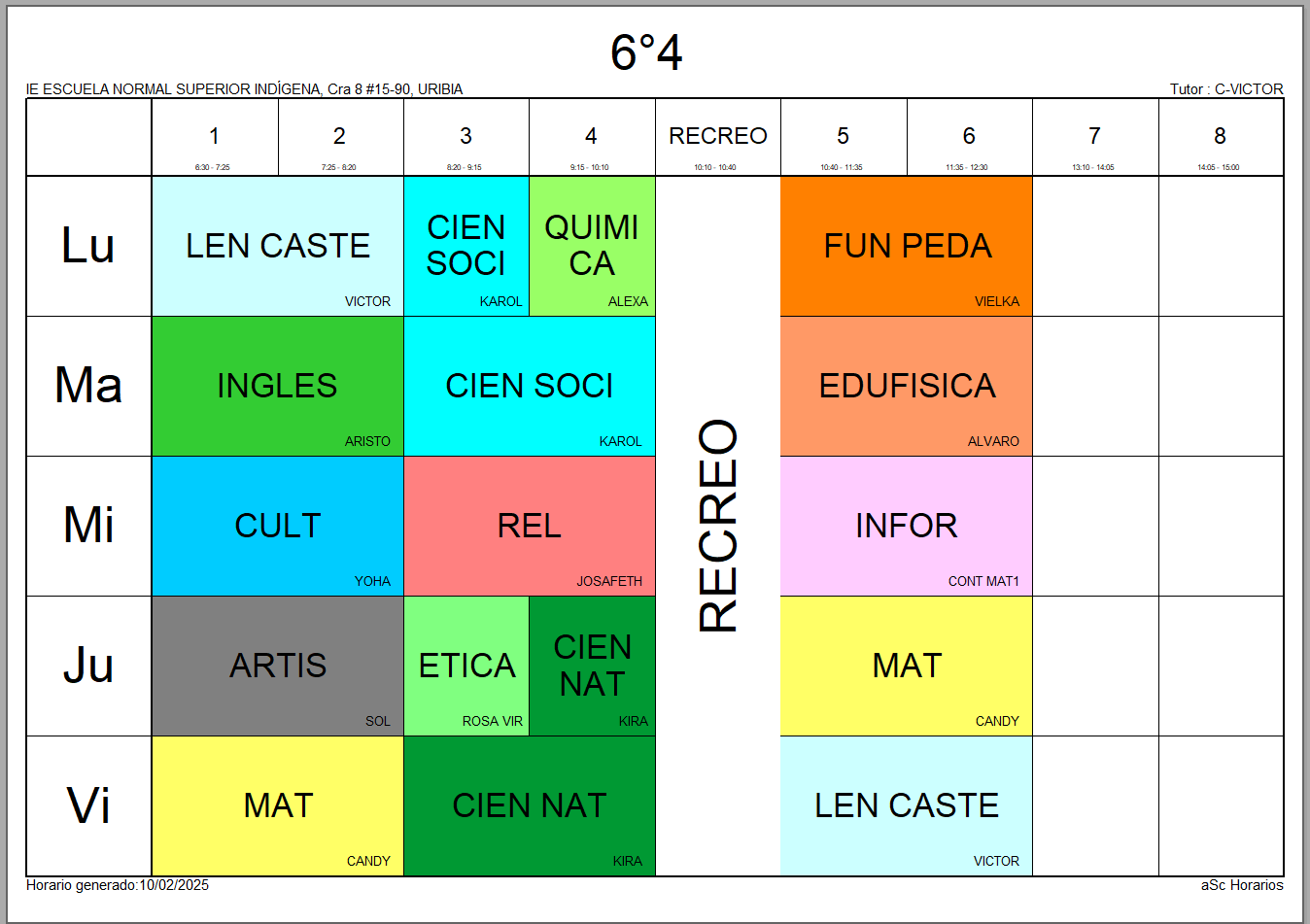Screen dimensions: 1310x924
Task: Open the pink INFOR lesson cell
Action: [x=907, y=526]
